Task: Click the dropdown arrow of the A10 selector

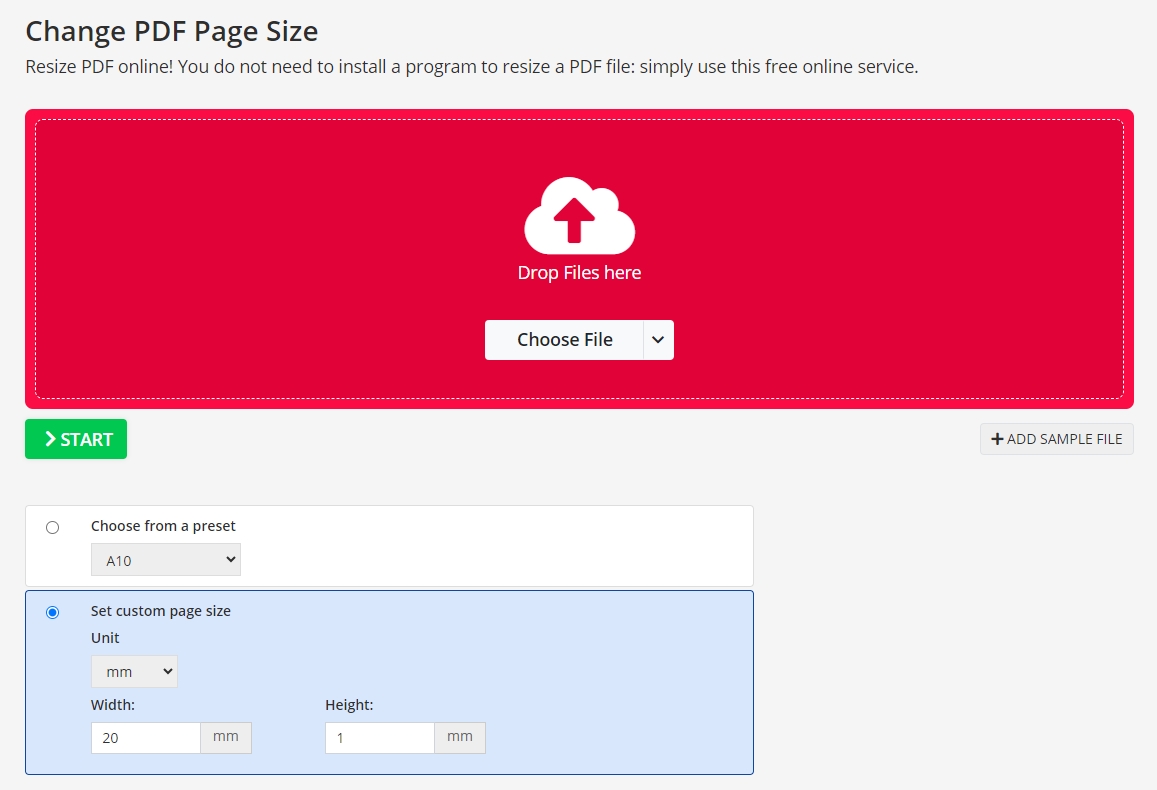Action: click(x=229, y=559)
